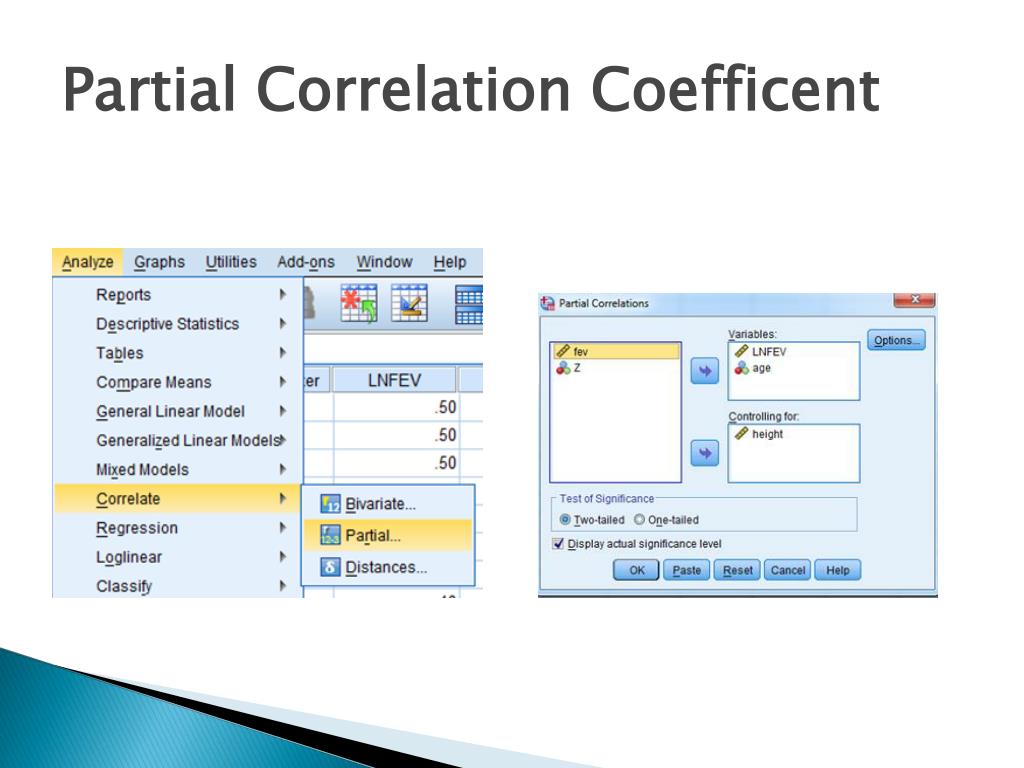The width and height of the screenshot is (1024, 768).
Task: Expand the Classify submenu
Action: (x=178, y=586)
